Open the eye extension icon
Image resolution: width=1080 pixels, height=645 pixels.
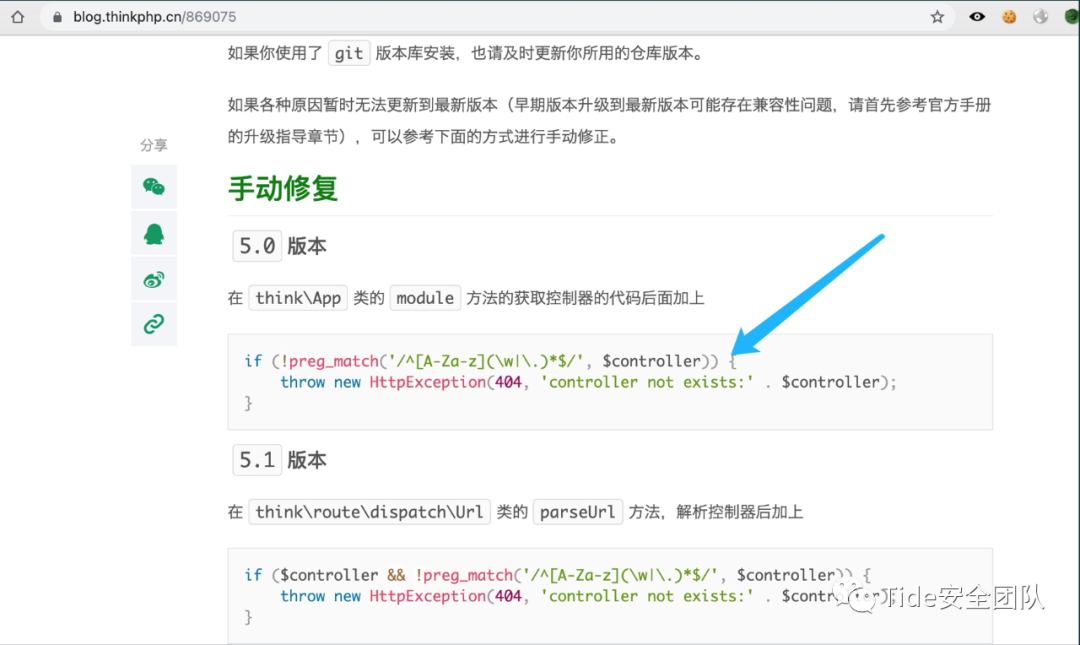[x=977, y=17]
